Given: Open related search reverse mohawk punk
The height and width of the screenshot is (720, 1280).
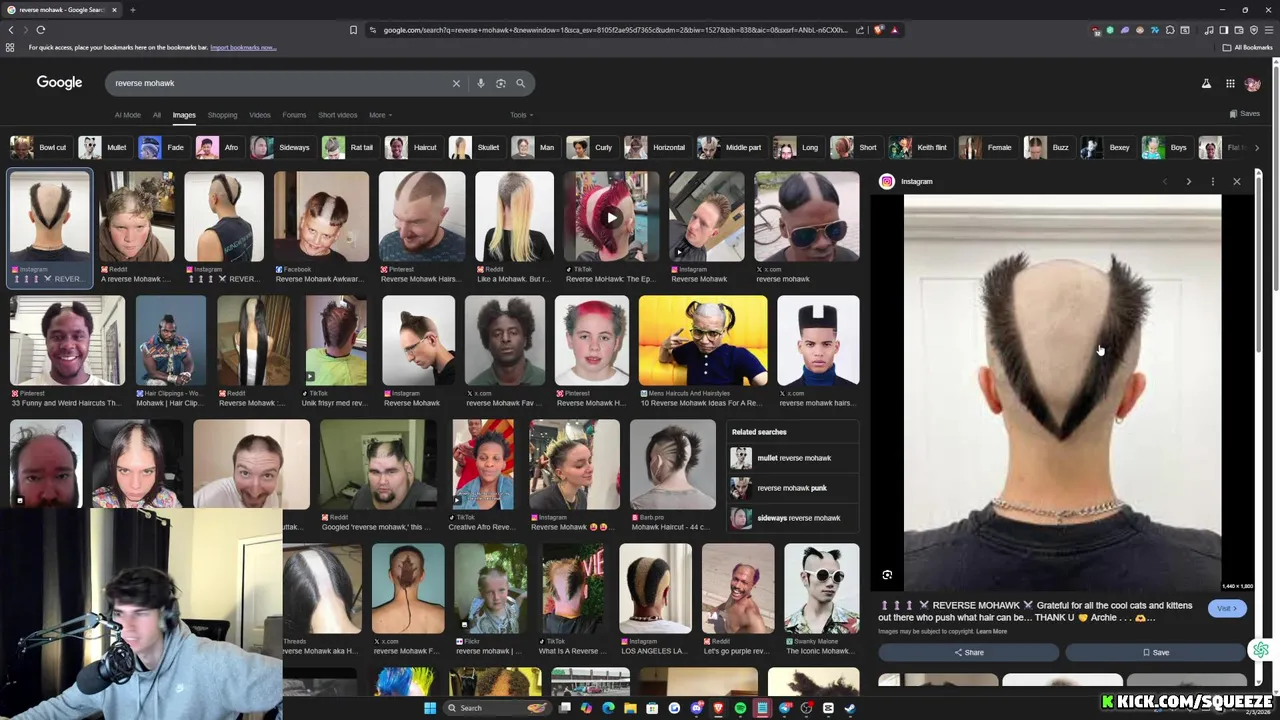Looking at the screenshot, I should (792, 488).
